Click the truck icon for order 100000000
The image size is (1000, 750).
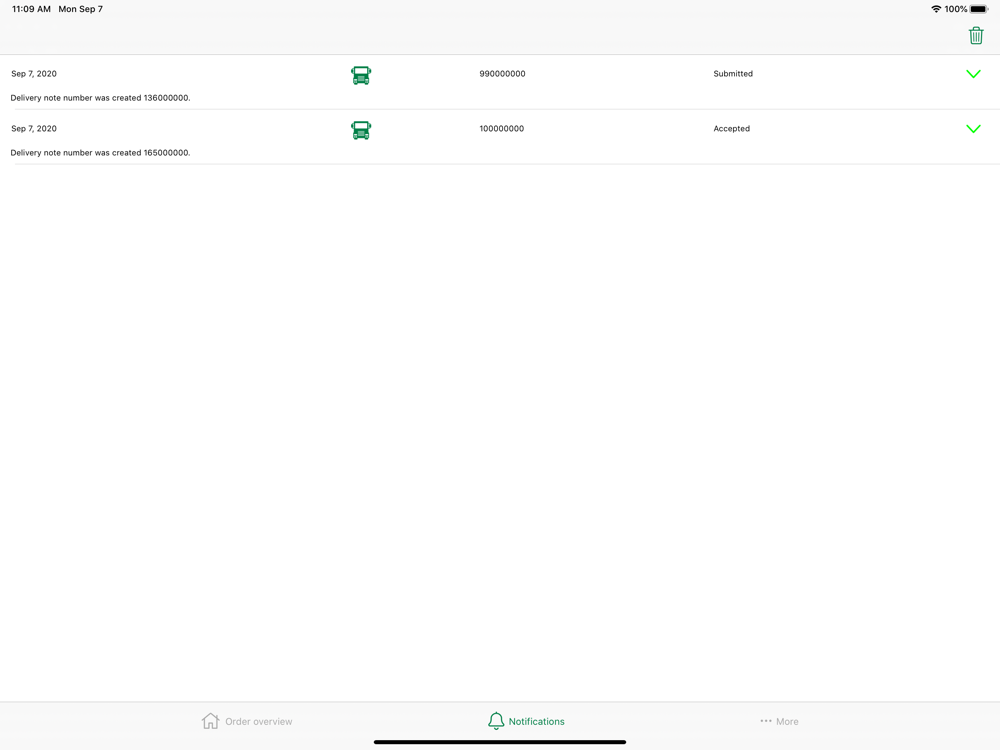pyautogui.click(x=361, y=130)
